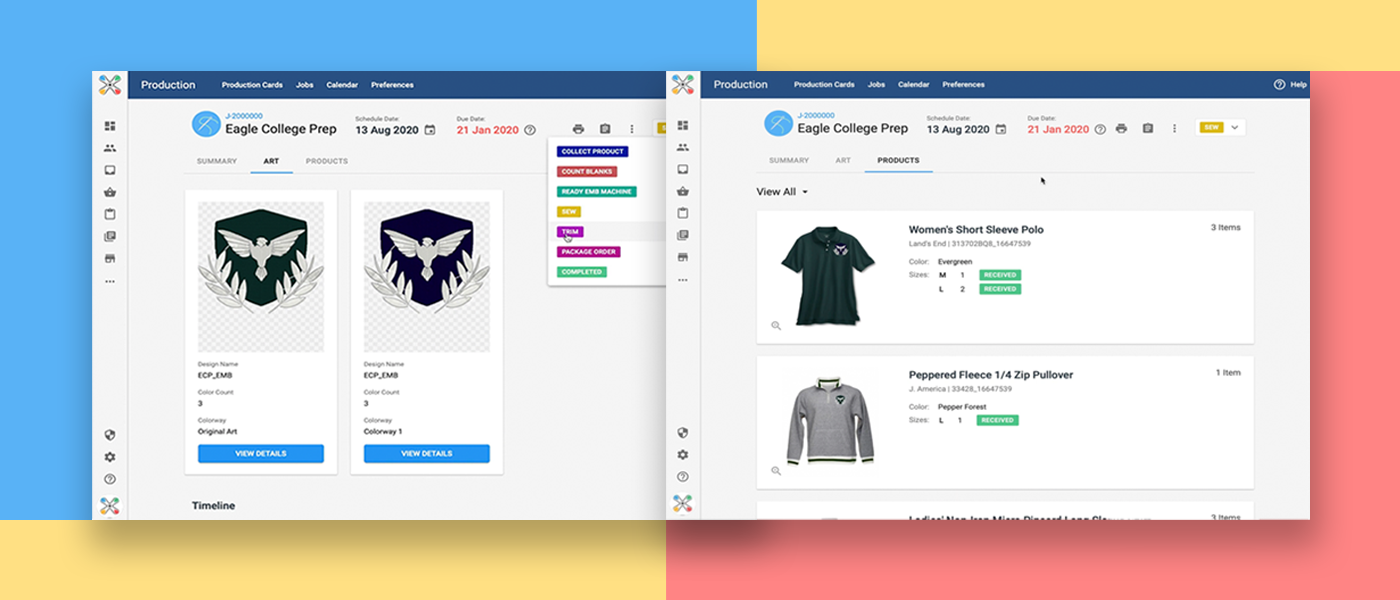
Task: Open the people icon in the Products-tab window sidebar
Action: click(683, 147)
